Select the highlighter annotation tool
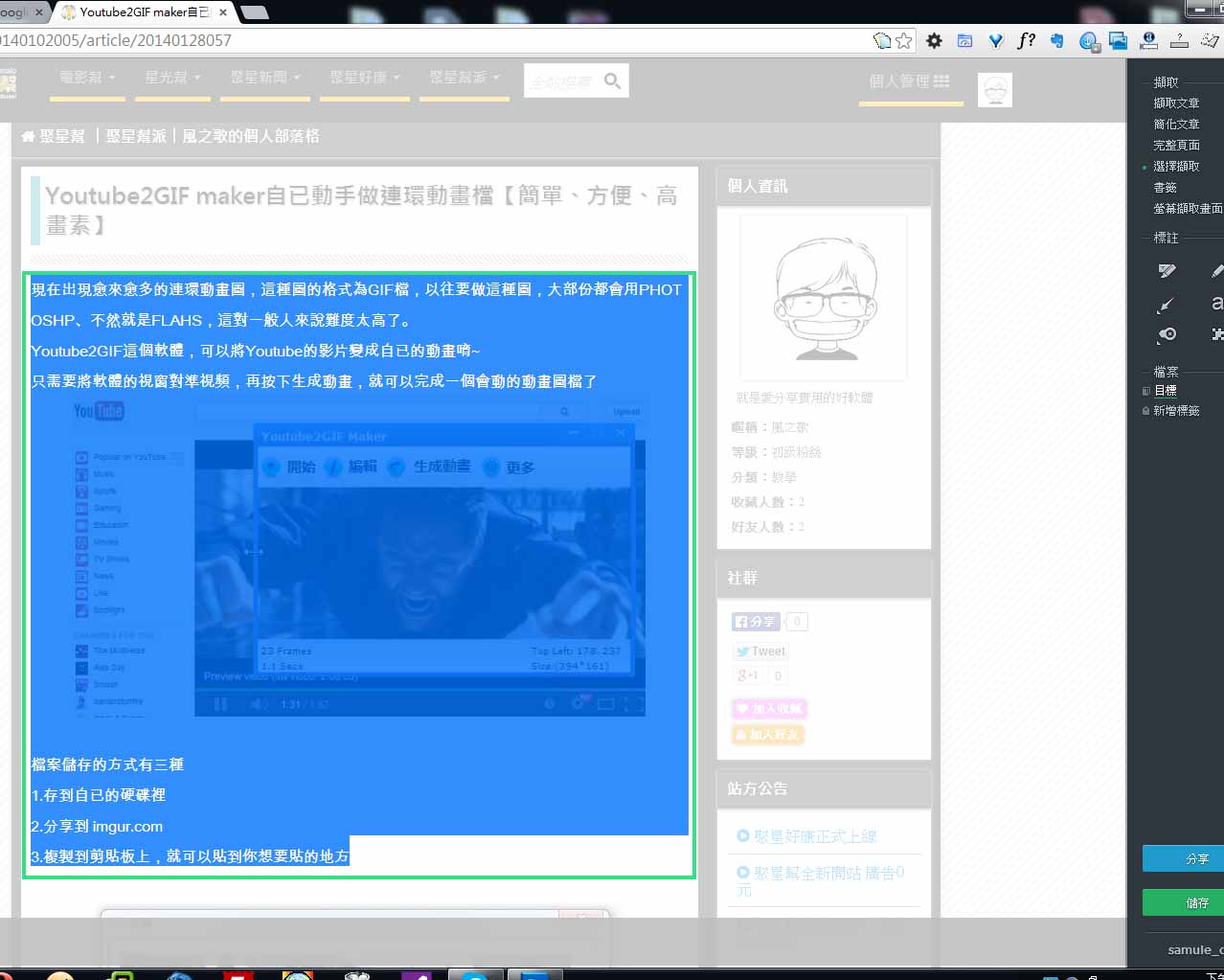This screenshot has width=1224, height=980. [1167, 271]
